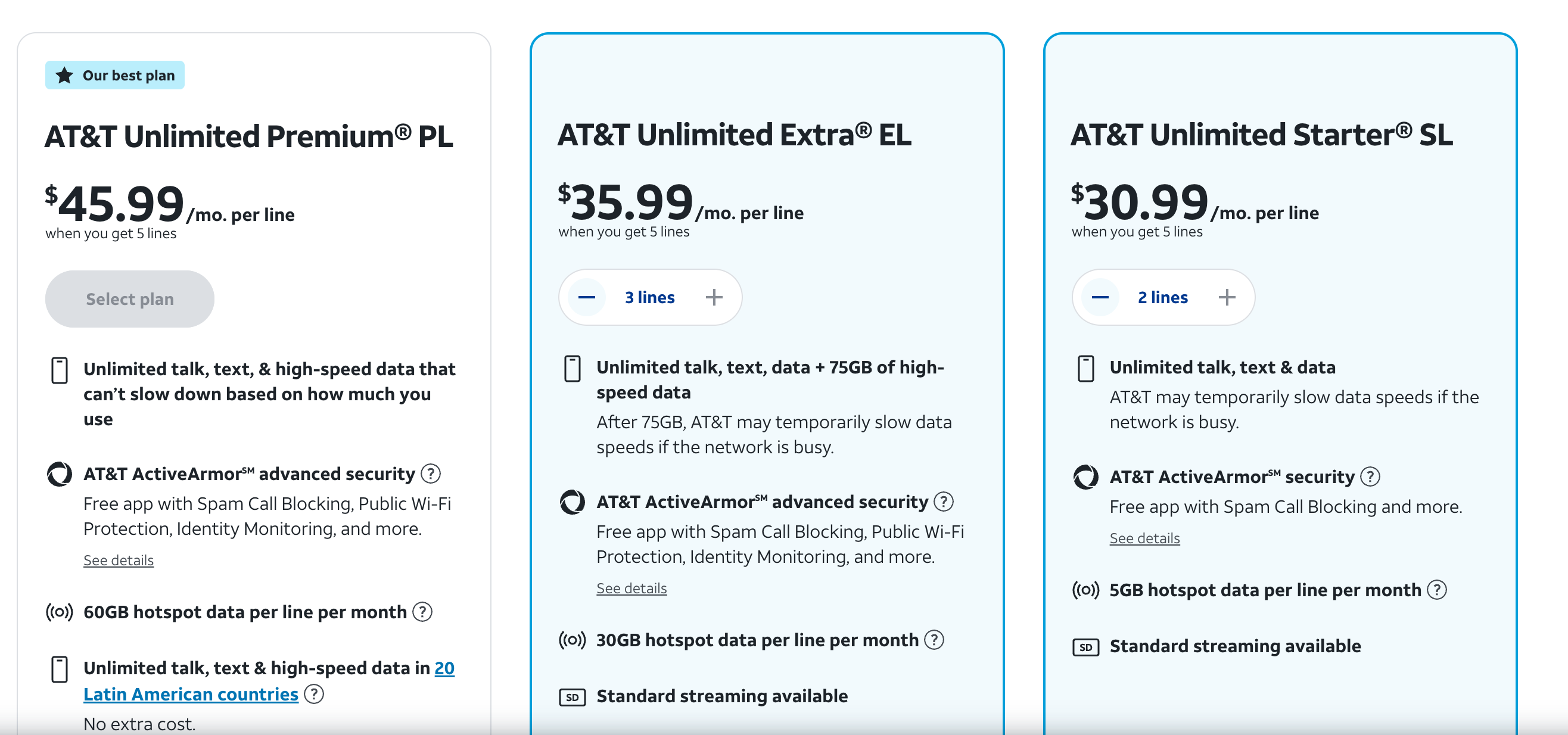This screenshot has width=1568, height=735.
Task: Decrease line count on Unlimited Starter plan
Action: 1100,297
